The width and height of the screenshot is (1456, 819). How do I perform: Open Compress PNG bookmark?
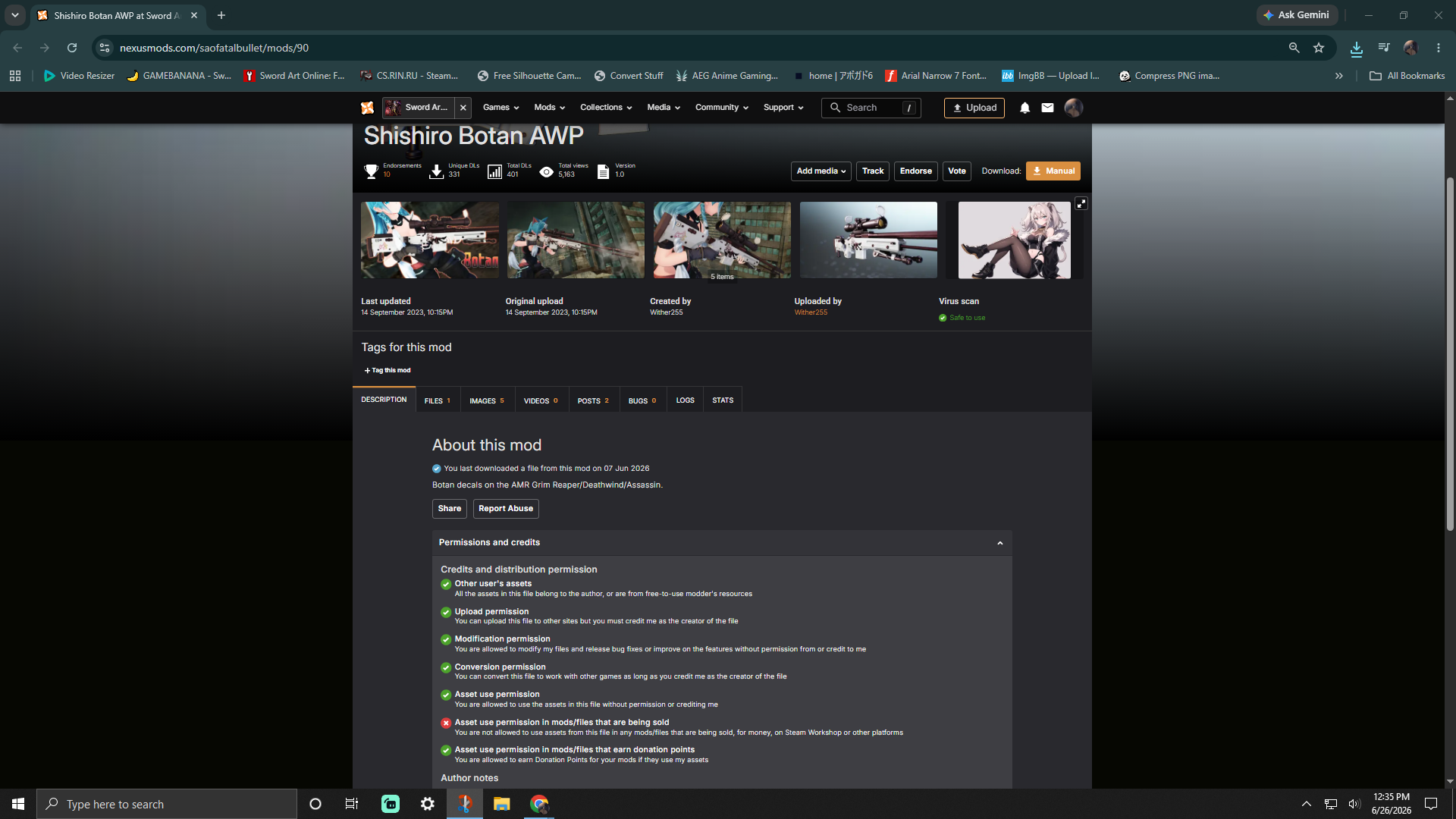pos(1169,76)
